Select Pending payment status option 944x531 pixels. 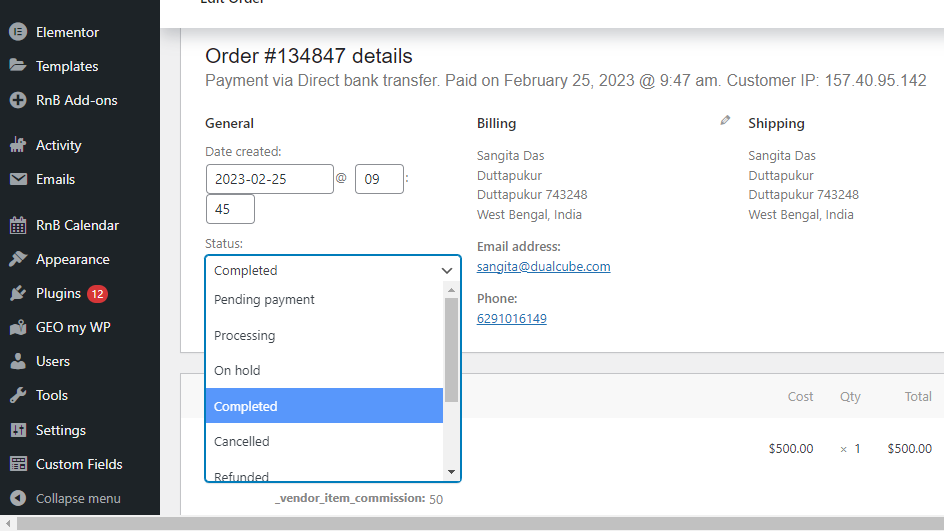[264, 300]
